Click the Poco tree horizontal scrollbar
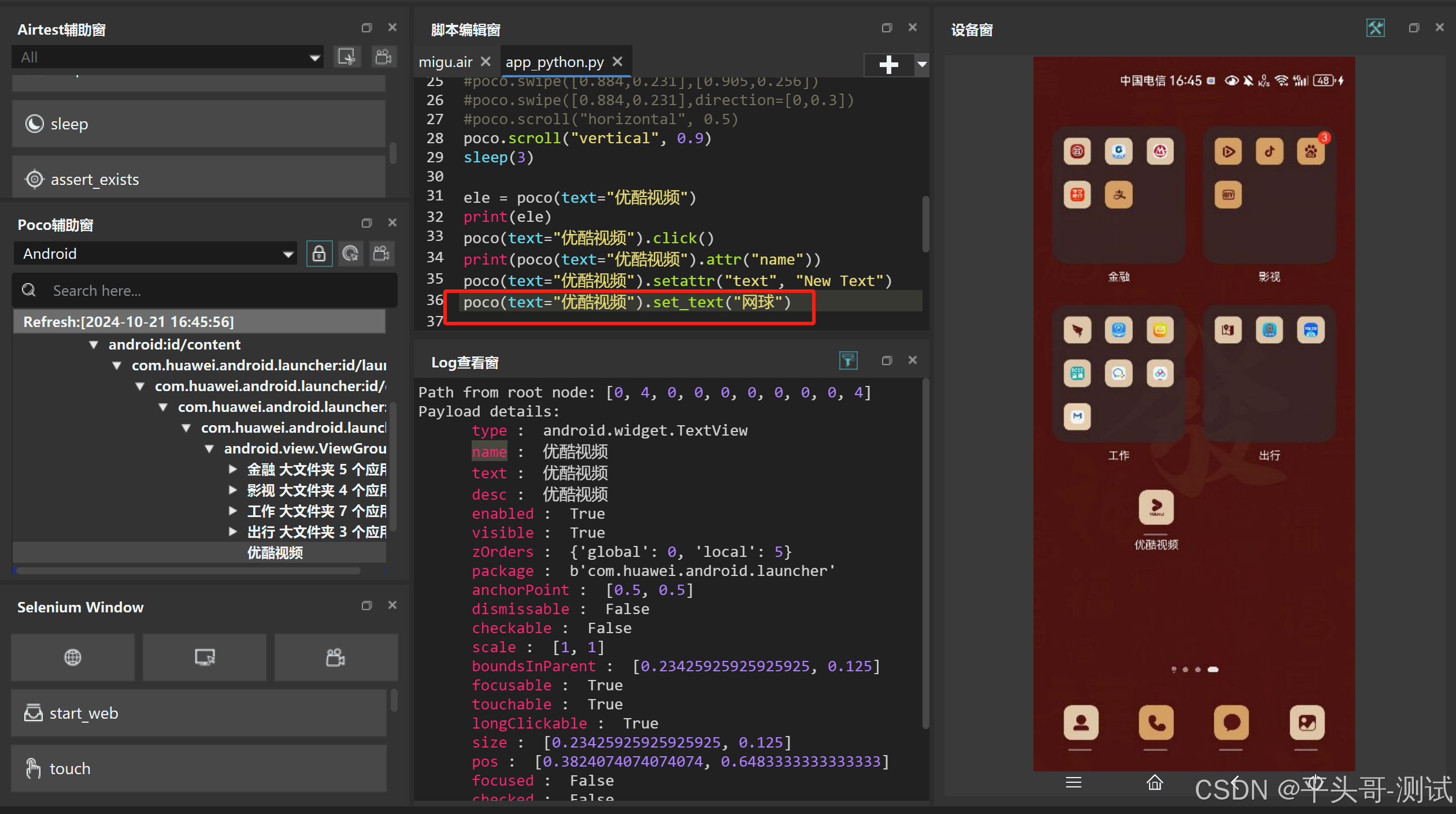 tap(188, 571)
